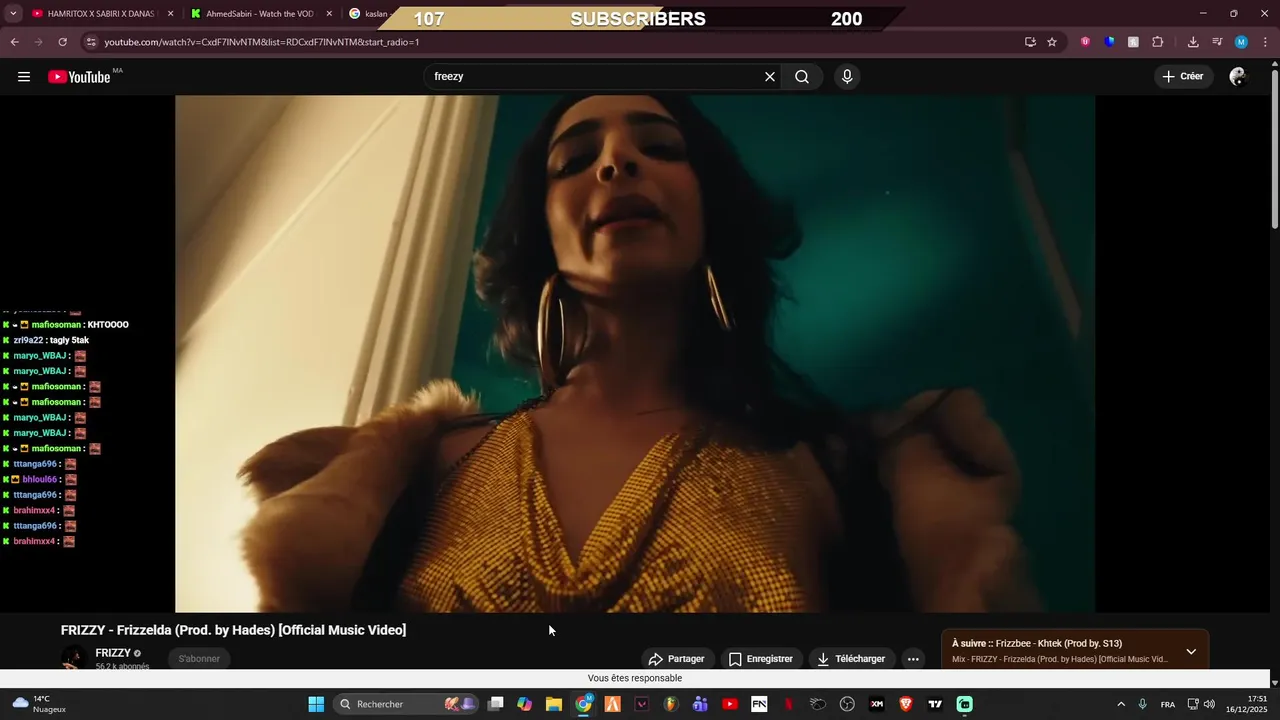The width and height of the screenshot is (1280, 720).
Task: Click the music video player
Action: coord(635,353)
